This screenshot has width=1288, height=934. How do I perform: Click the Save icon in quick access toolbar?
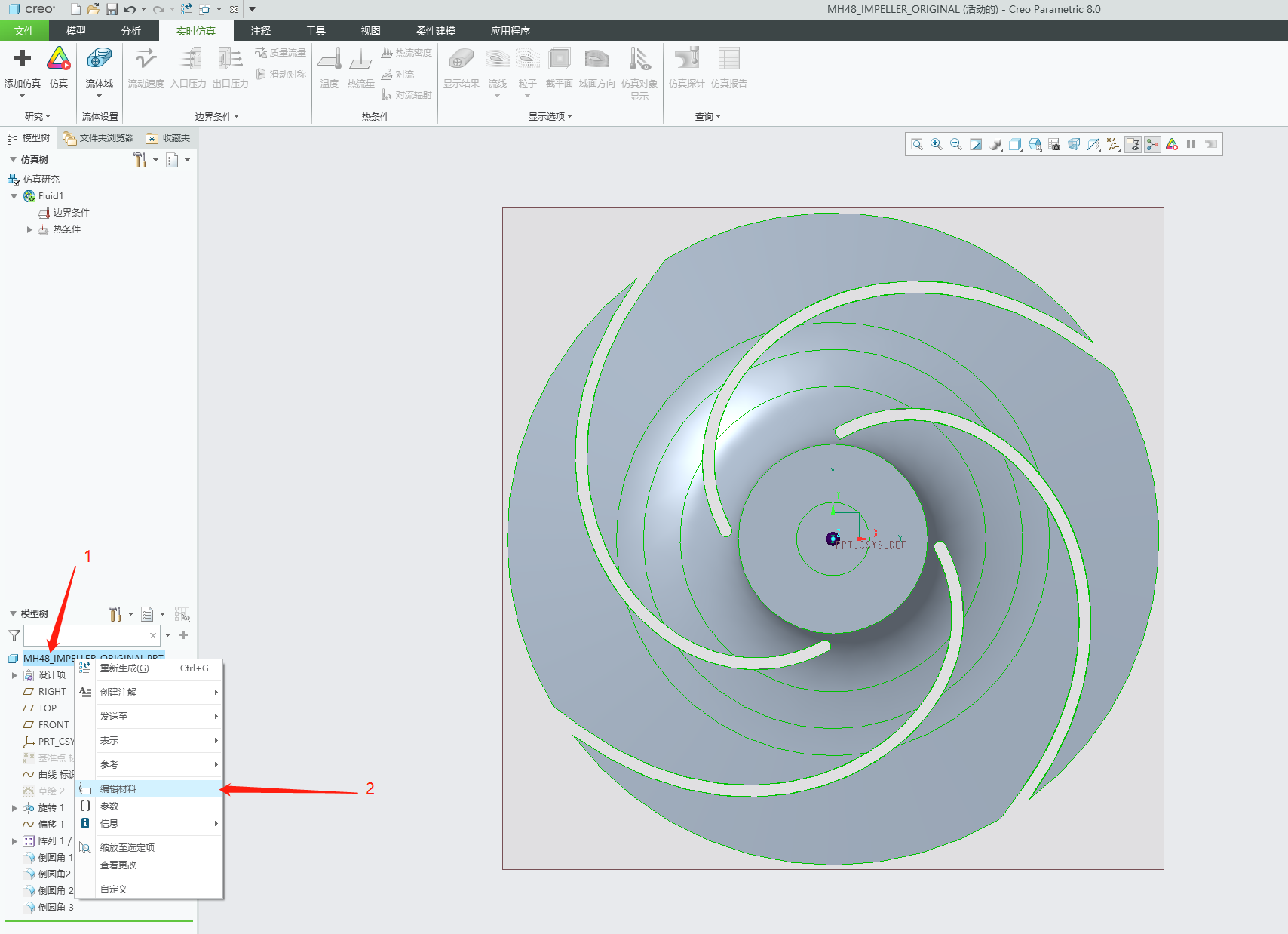tap(112, 9)
